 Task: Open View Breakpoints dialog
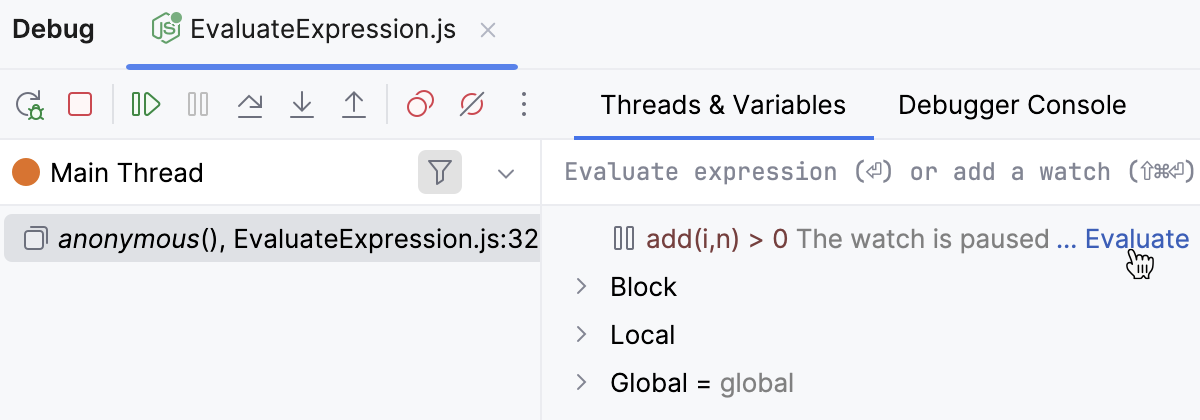click(421, 104)
